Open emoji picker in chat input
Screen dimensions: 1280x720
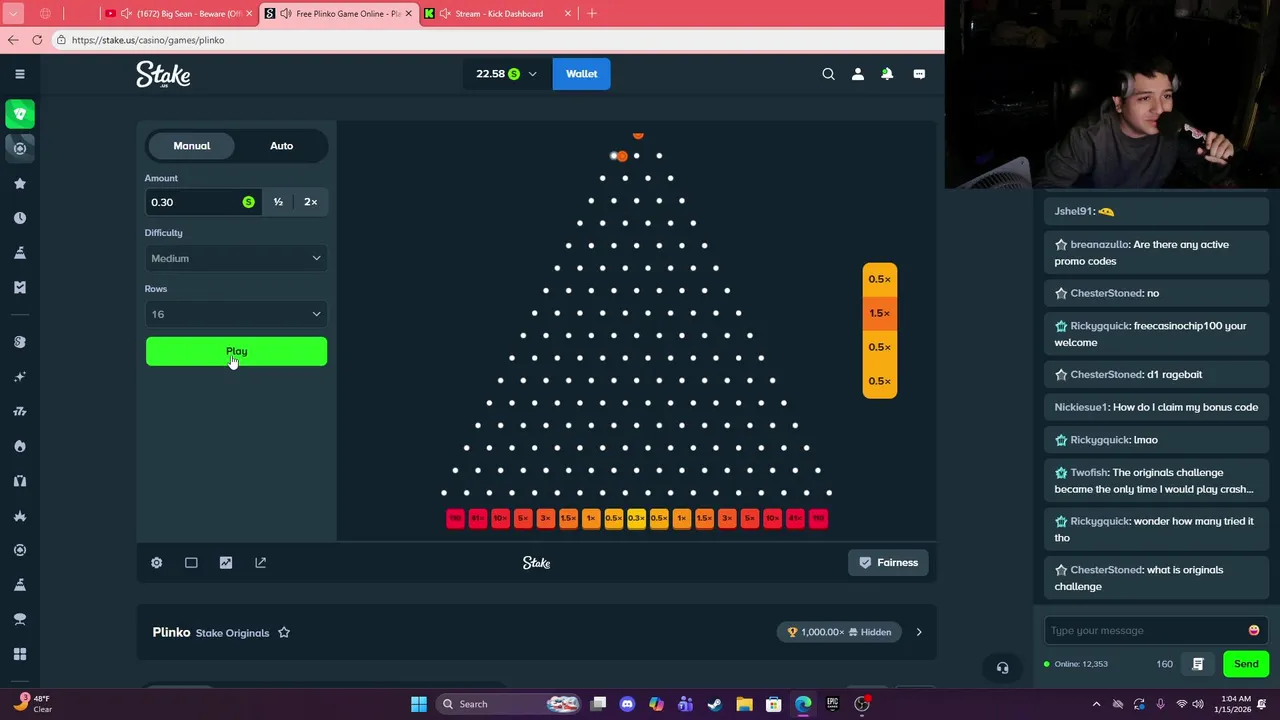click(1254, 630)
